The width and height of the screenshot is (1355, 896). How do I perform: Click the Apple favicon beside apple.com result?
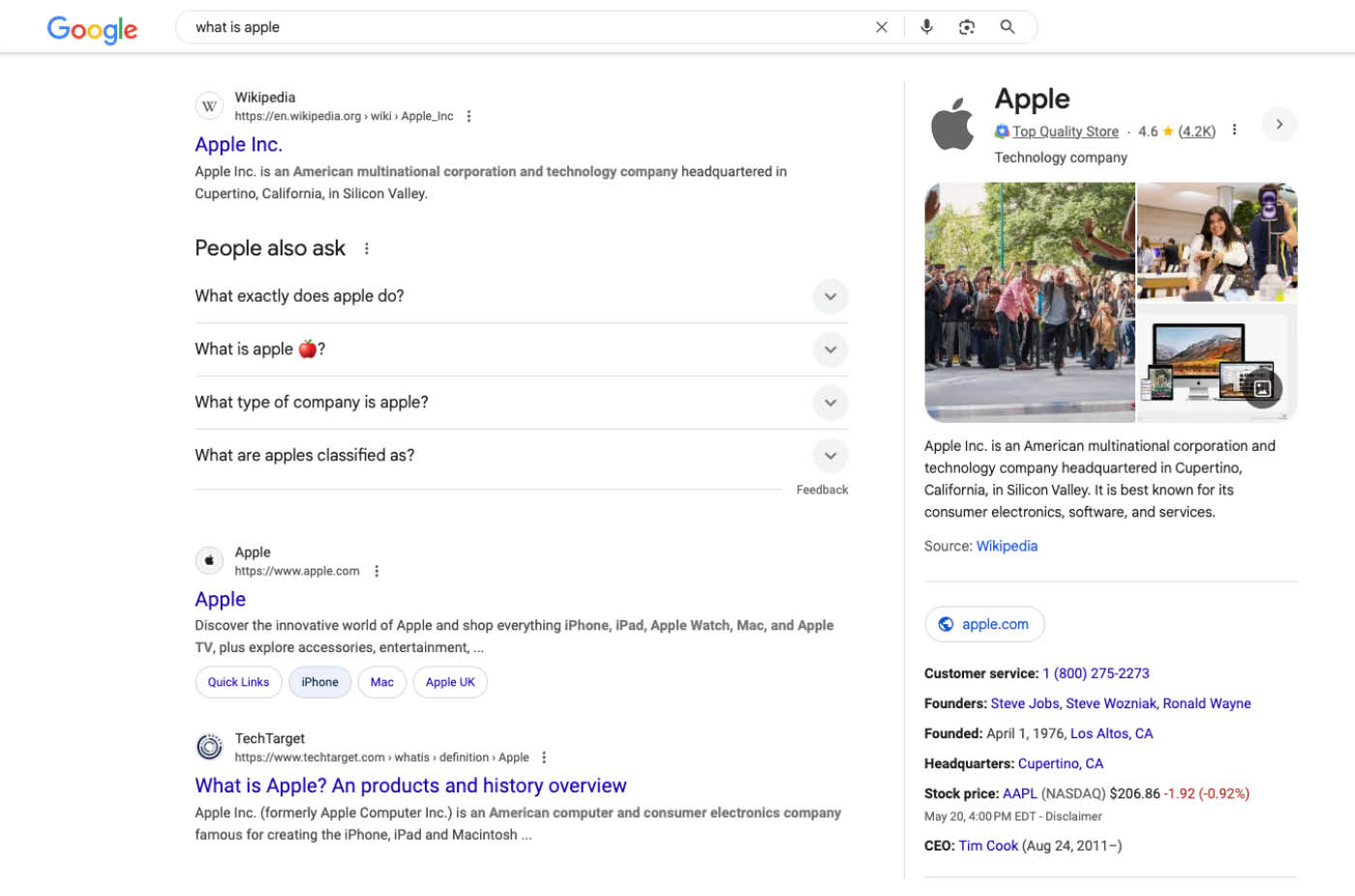209,560
